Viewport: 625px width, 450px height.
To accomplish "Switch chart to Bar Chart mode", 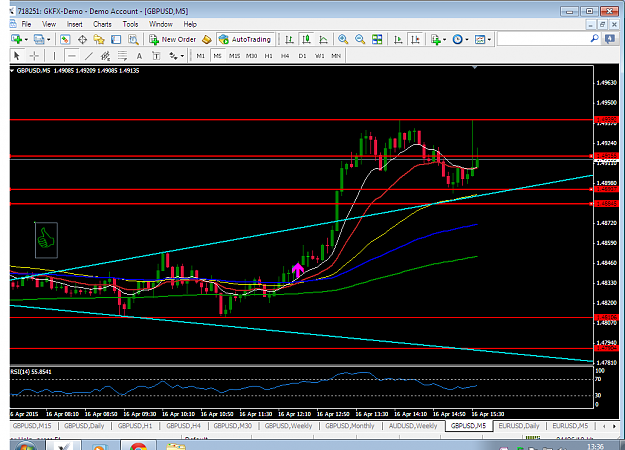I will [x=289, y=39].
